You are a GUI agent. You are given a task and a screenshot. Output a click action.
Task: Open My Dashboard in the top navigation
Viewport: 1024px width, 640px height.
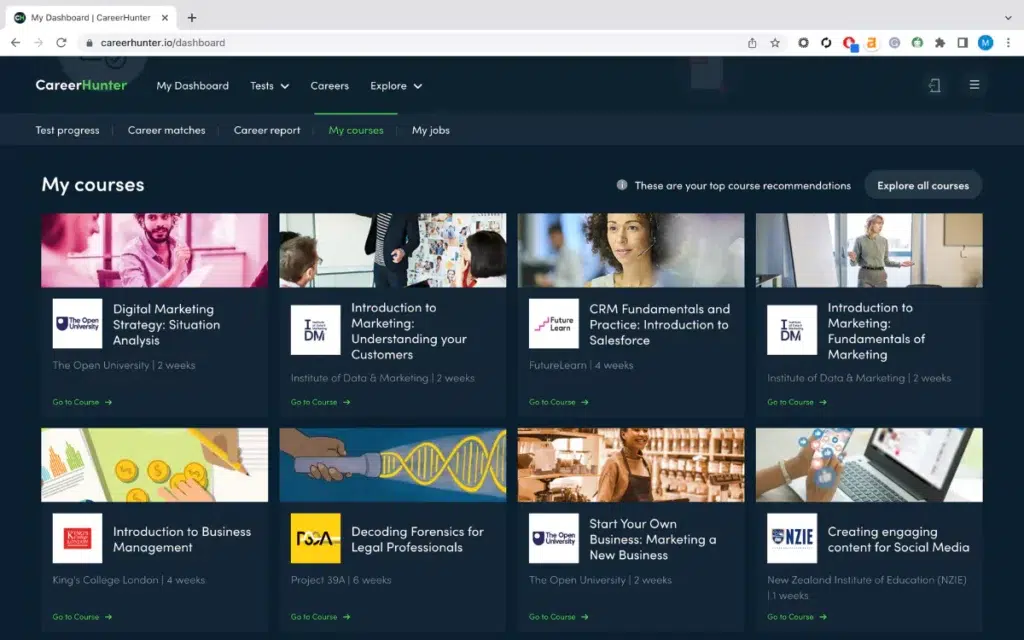[193, 86]
